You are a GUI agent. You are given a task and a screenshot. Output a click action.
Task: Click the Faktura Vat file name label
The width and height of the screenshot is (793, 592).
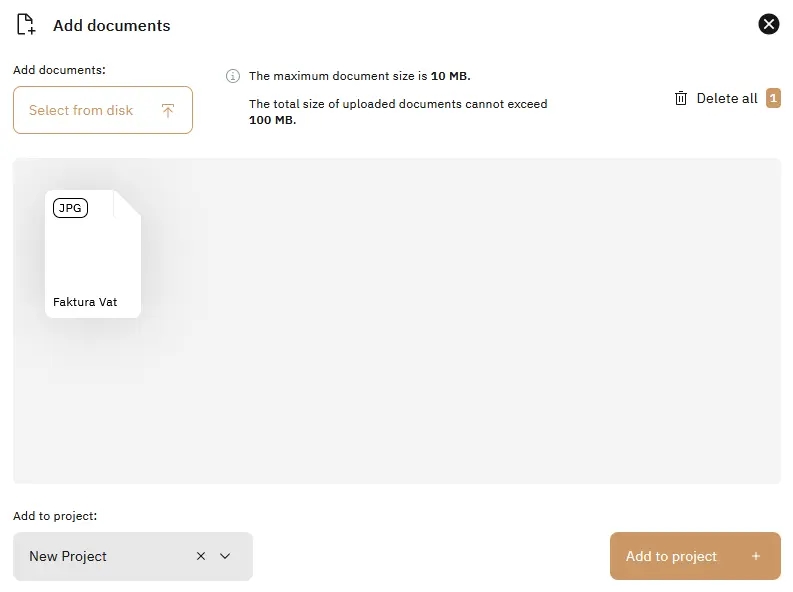tap(85, 302)
